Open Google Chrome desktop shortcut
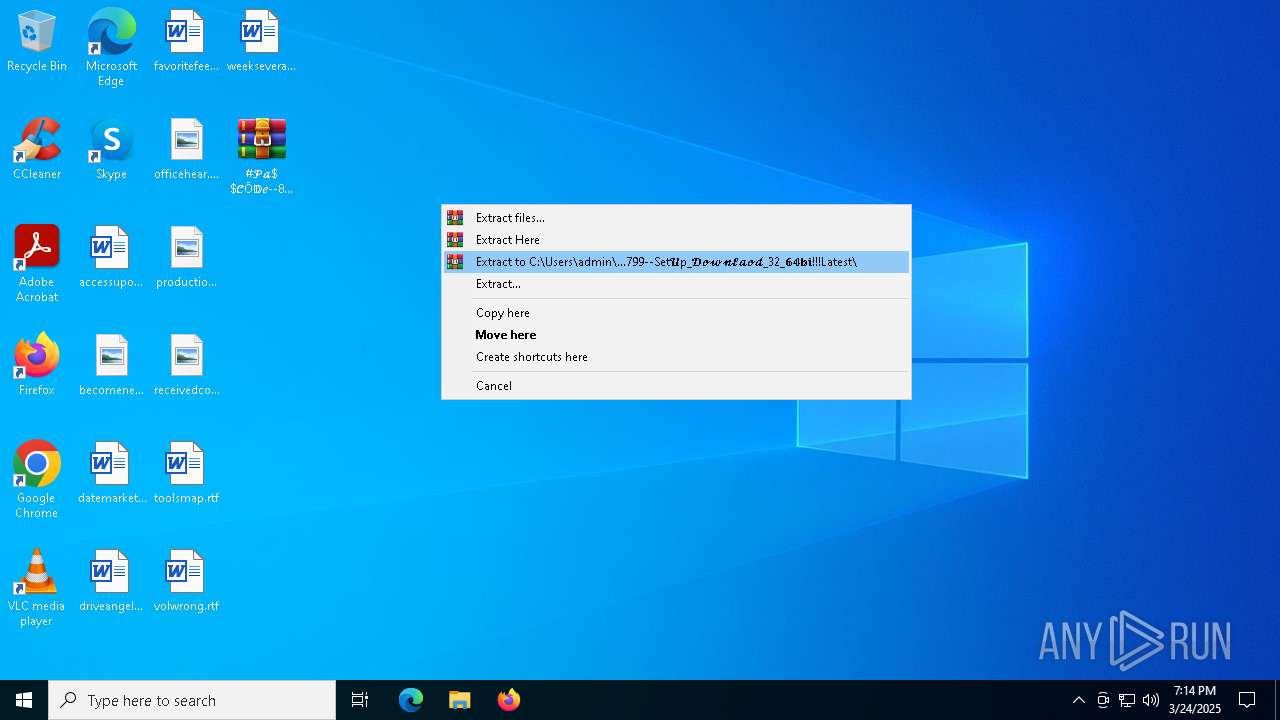The height and width of the screenshot is (720, 1280). point(37,480)
